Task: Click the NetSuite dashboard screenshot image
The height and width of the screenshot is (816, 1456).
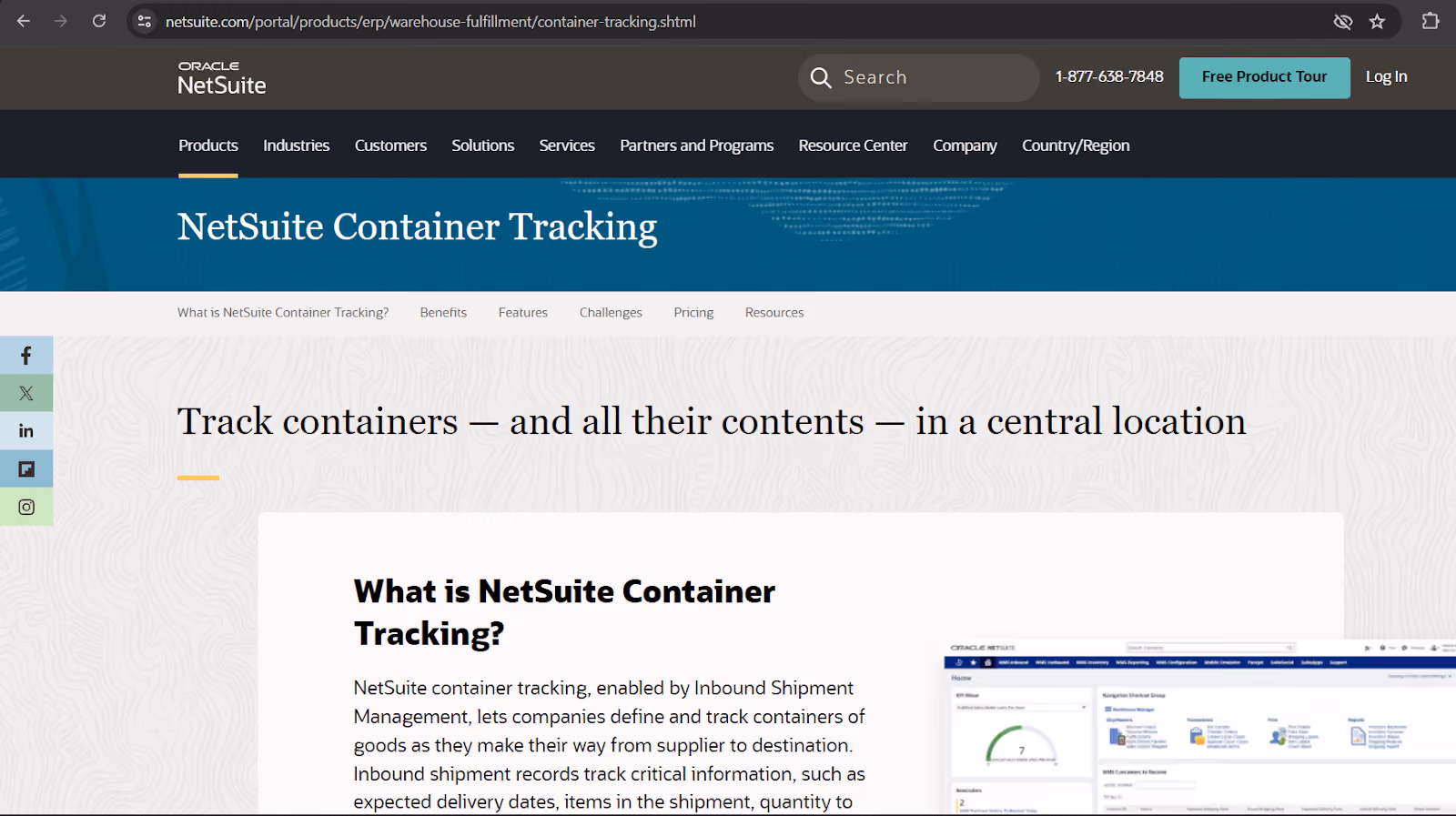Action: pos(1199,726)
